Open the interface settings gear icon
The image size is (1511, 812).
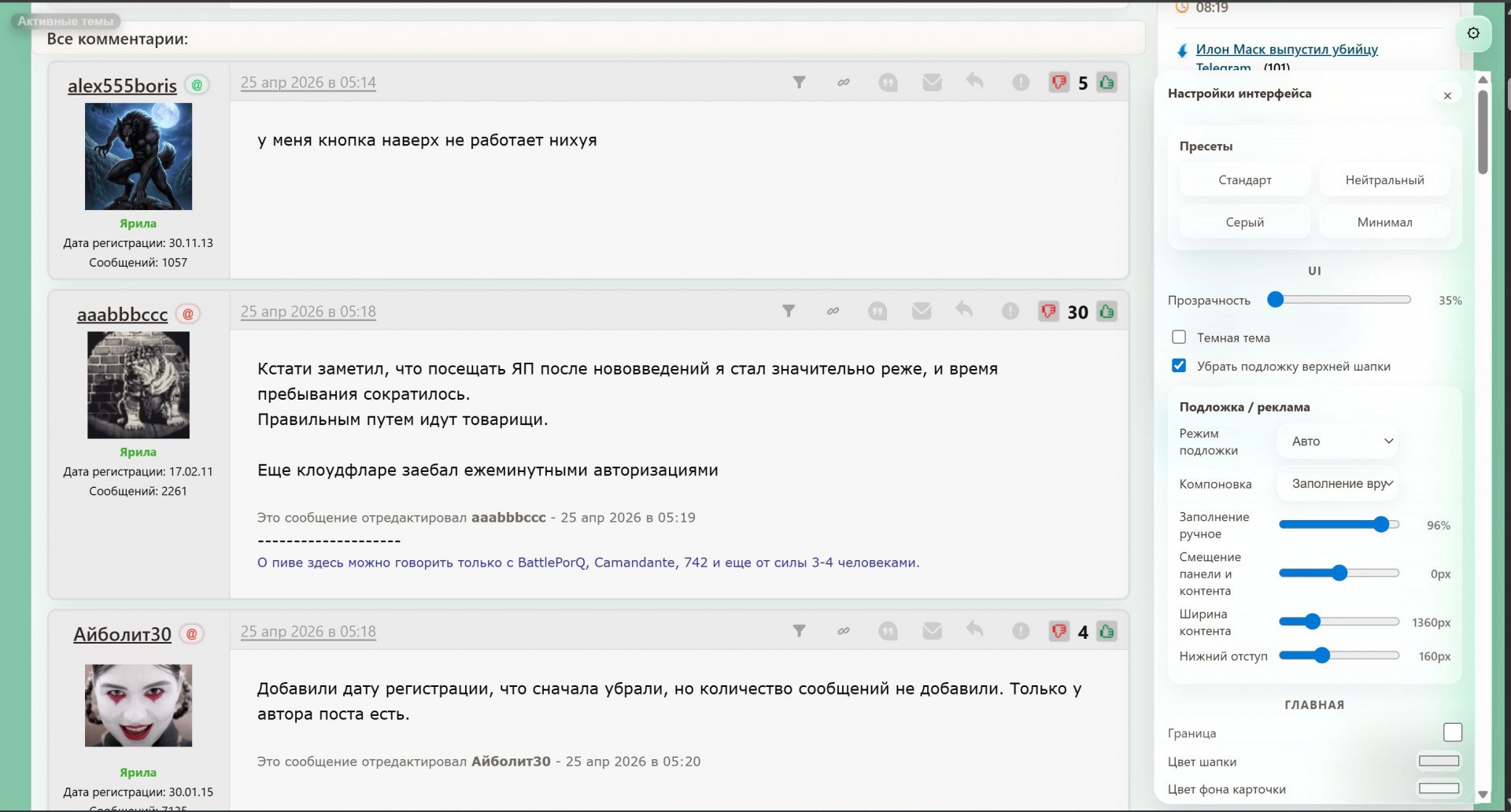point(1473,33)
